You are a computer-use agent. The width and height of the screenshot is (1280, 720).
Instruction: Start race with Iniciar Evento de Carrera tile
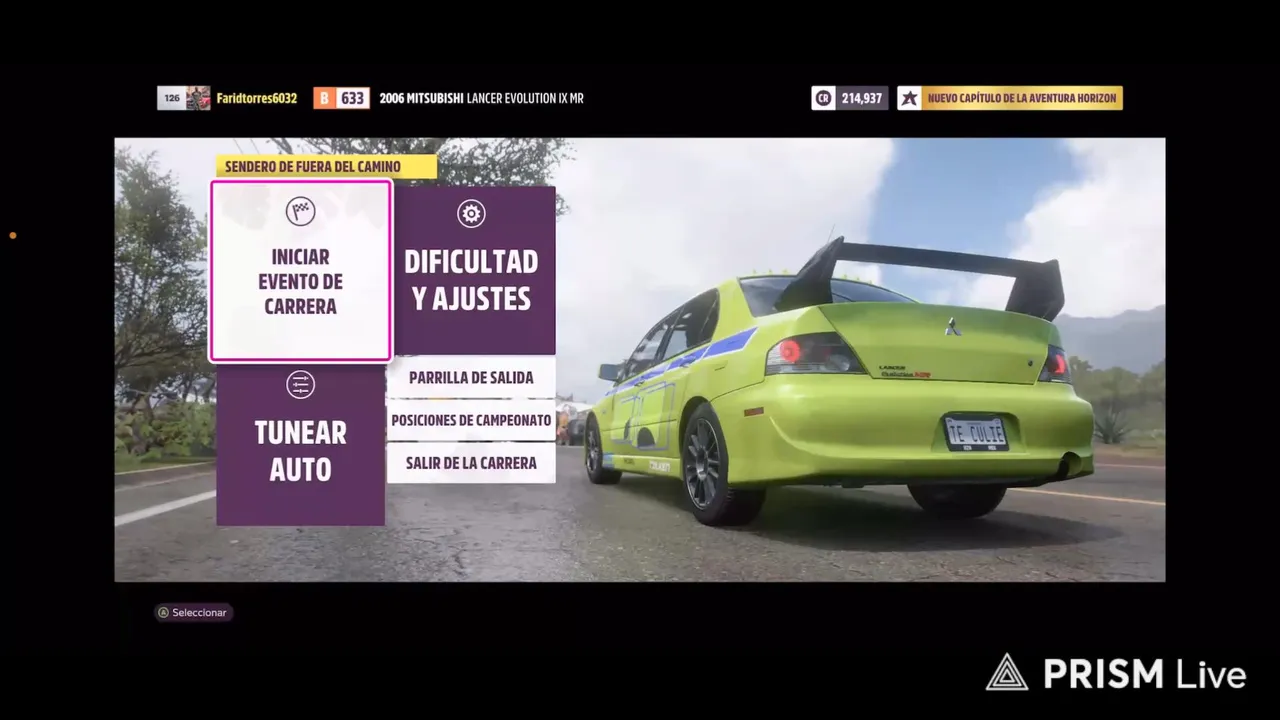[300, 271]
